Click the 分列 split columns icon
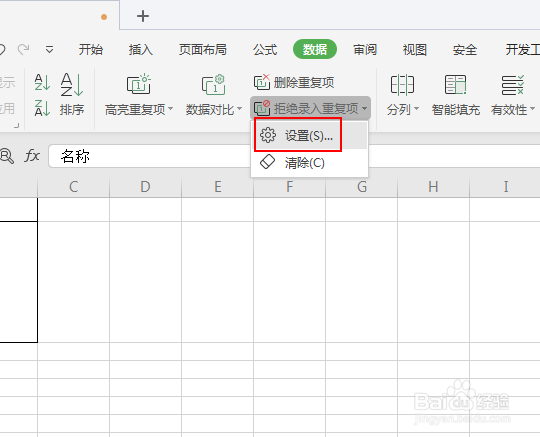Image resolution: width=540 pixels, height=437 pixels. [x=402, y=85]
